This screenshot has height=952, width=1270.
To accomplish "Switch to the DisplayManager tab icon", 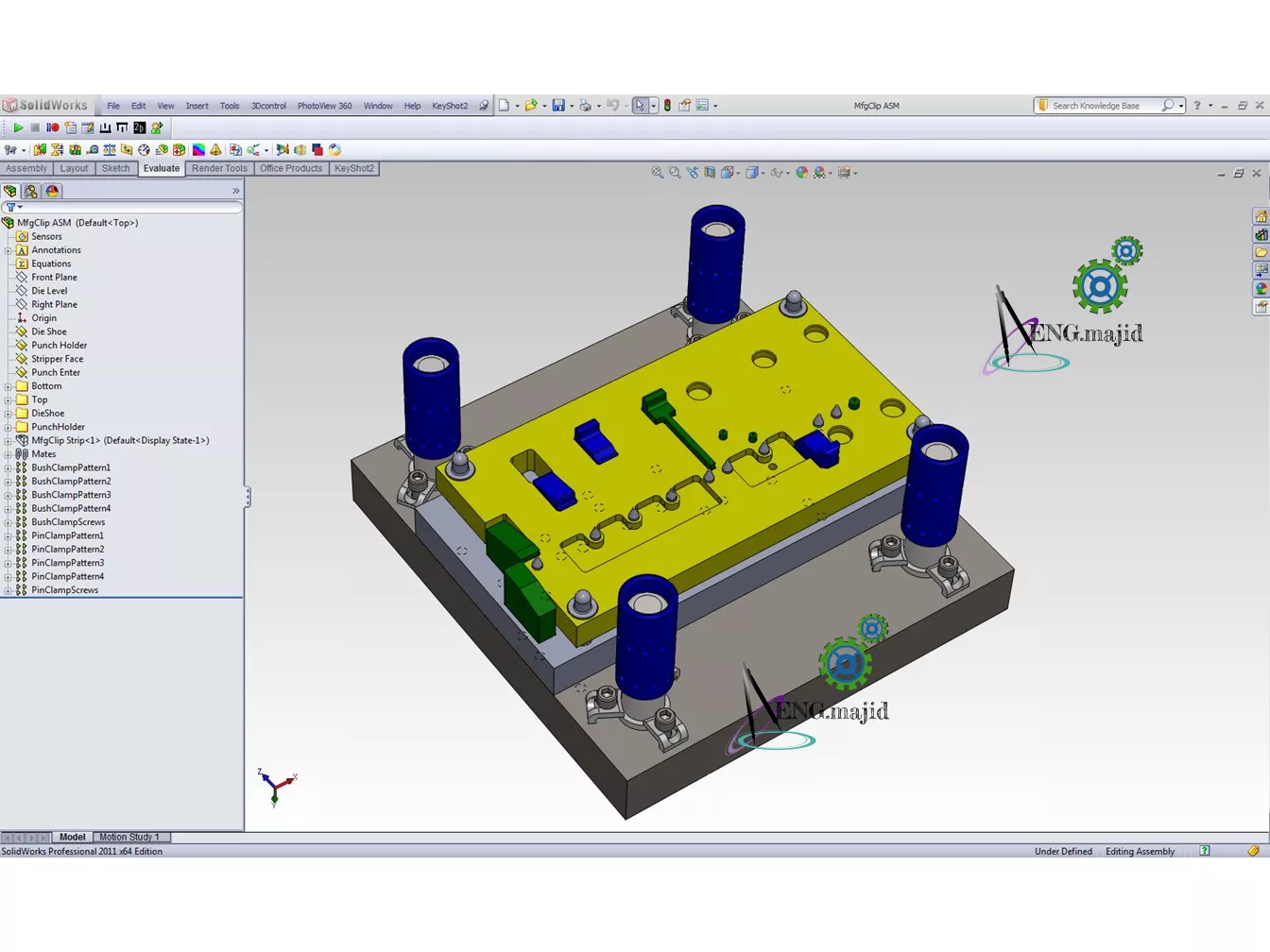I will [53, 191].
